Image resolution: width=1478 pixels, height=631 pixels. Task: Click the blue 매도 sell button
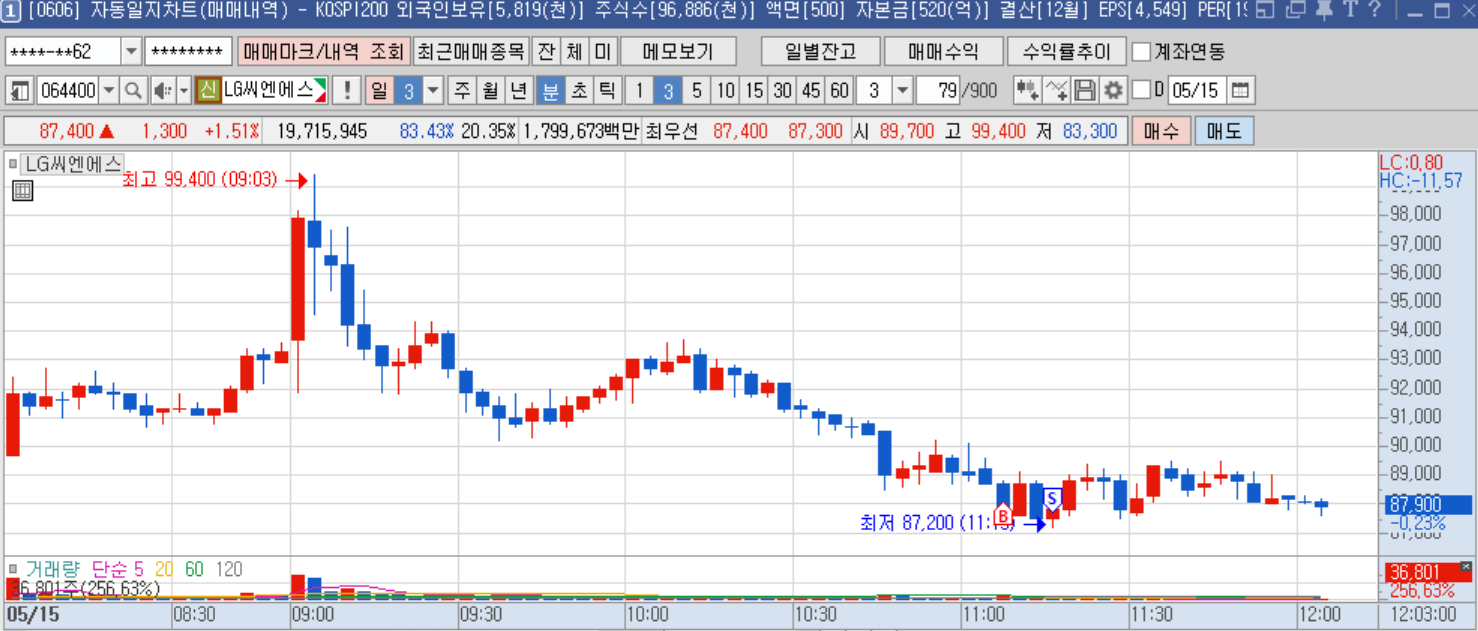(x=1224, y=131)
